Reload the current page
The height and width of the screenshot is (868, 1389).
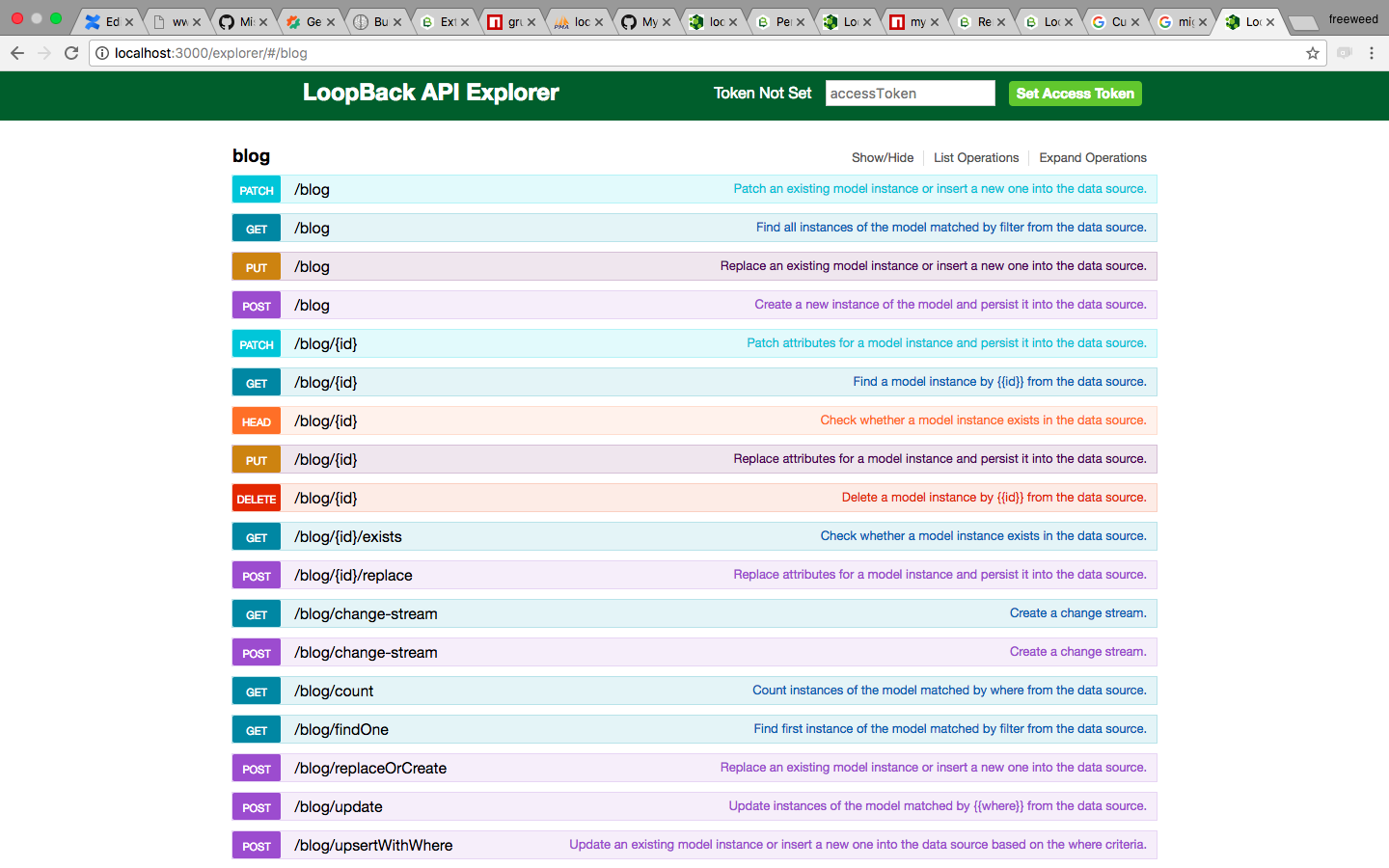[71, 53]
